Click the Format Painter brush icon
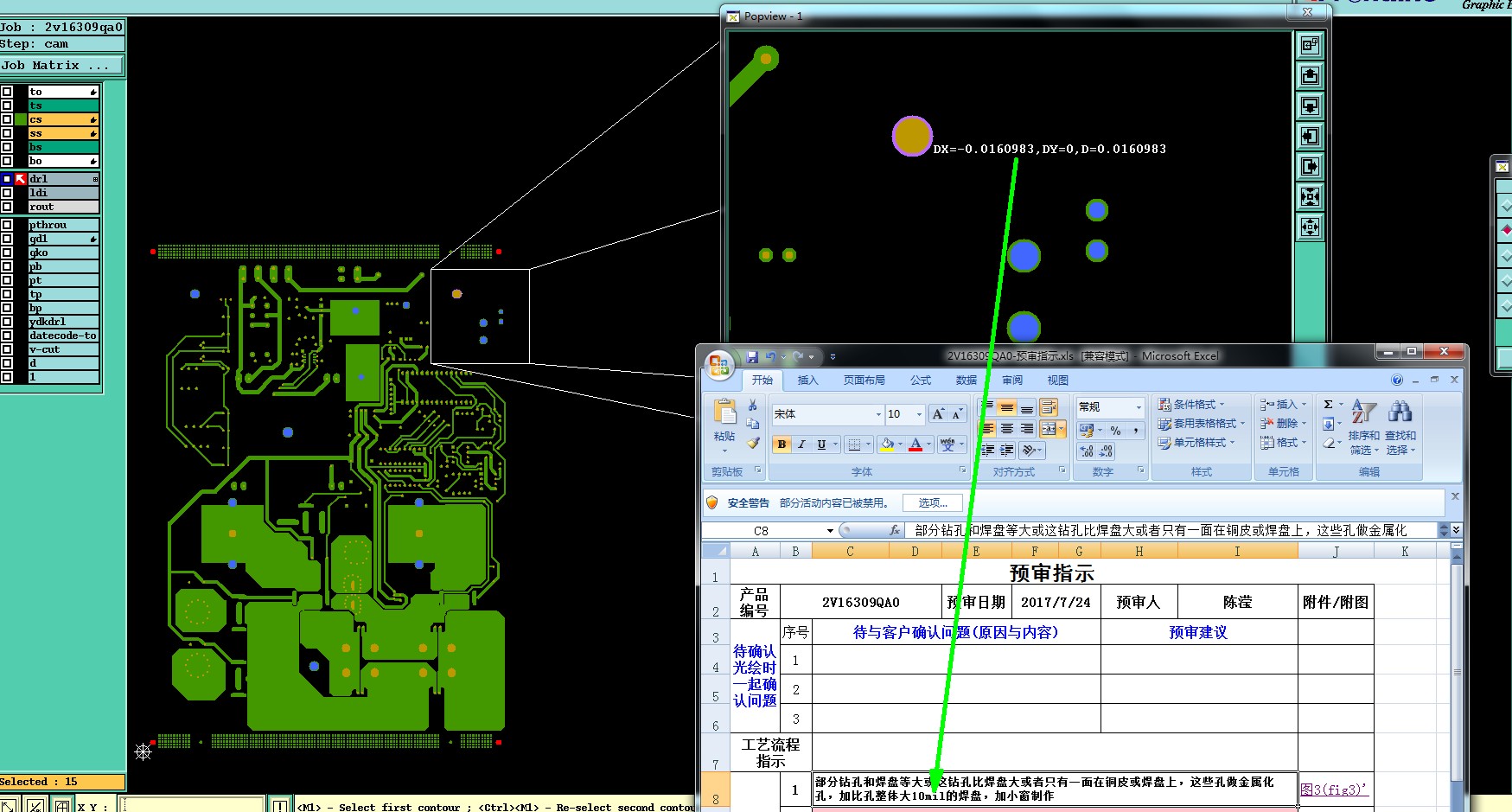Screen dimensions: 1512x812 click(x=752, y=443)
